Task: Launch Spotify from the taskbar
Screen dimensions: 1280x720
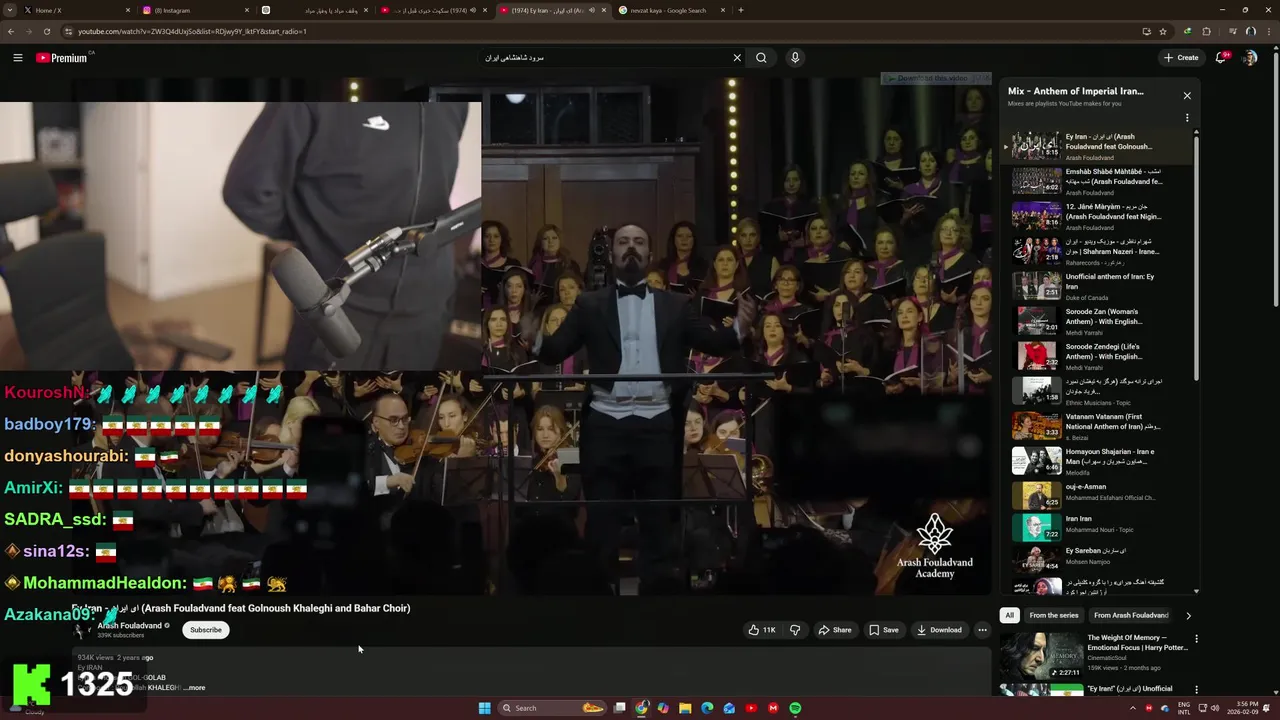Action: coord(795,708)
